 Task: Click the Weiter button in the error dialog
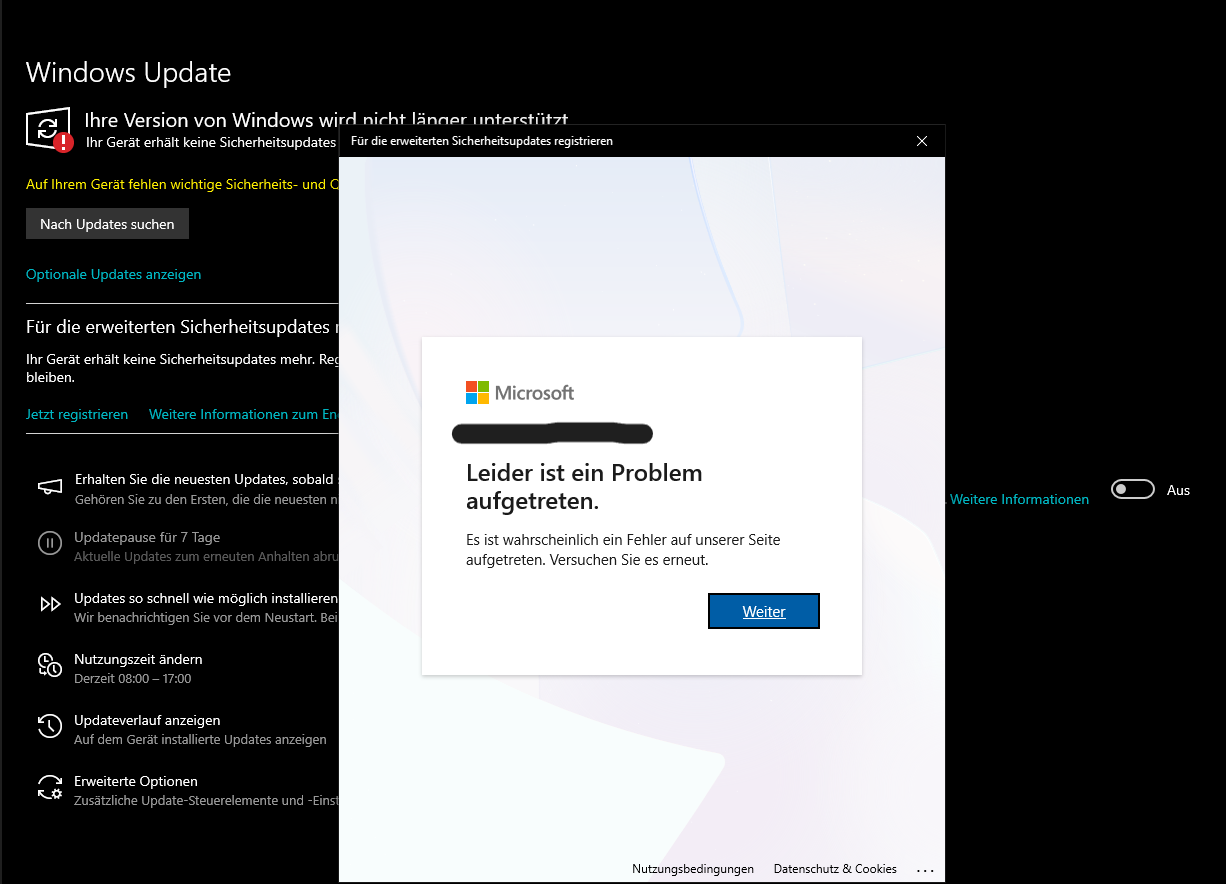(764, 611)
